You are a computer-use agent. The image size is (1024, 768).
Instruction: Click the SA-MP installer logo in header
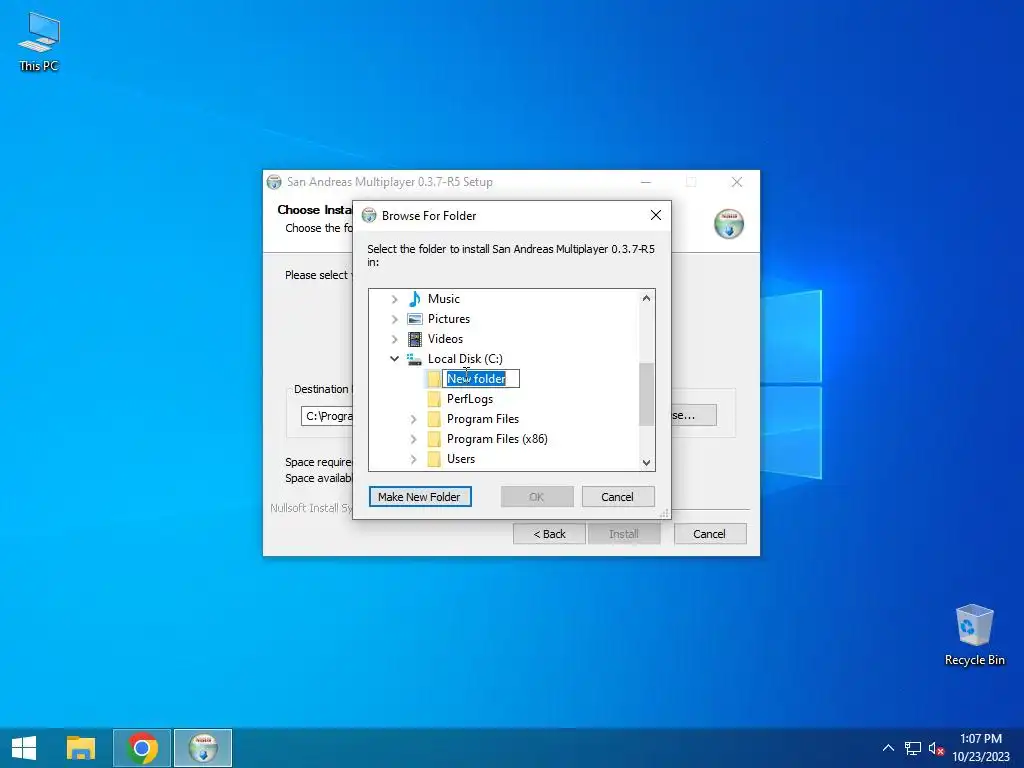(x=729, y=224)
